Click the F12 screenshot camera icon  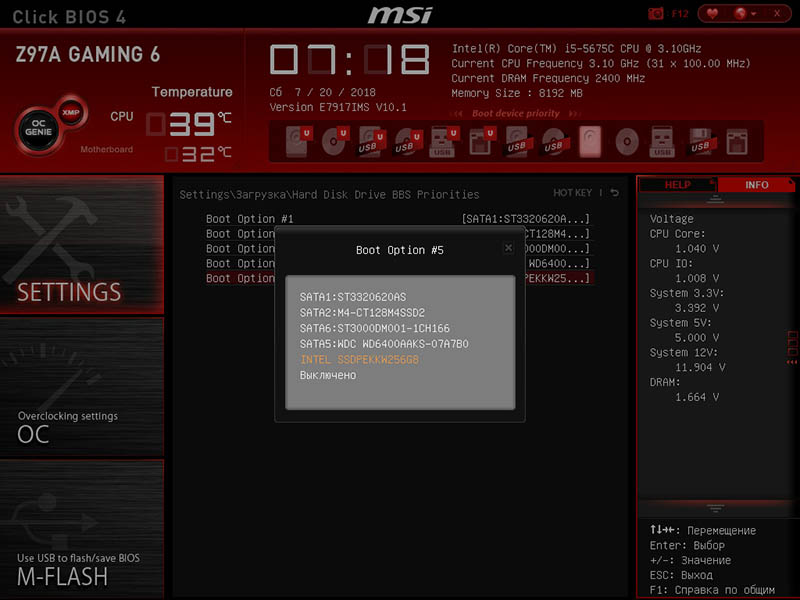(655, 14)
